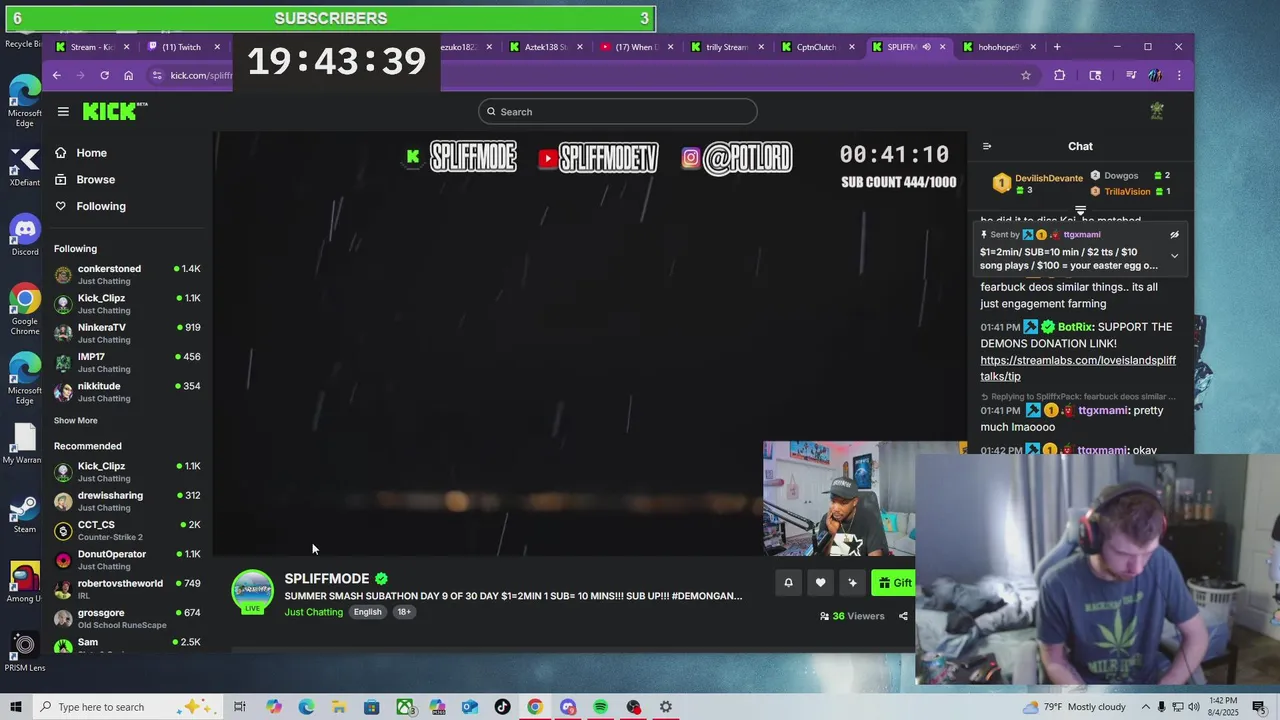This screenshot has width=1280, height=720.
Task: Click the share icon near viewers
Action: (903, 616)
